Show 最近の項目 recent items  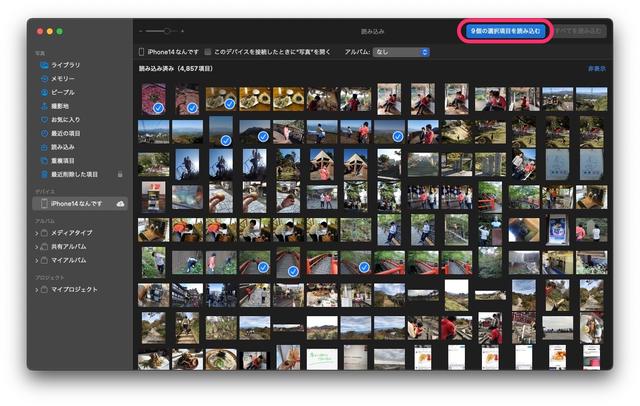pyautogui.click(x=65, y=133)
